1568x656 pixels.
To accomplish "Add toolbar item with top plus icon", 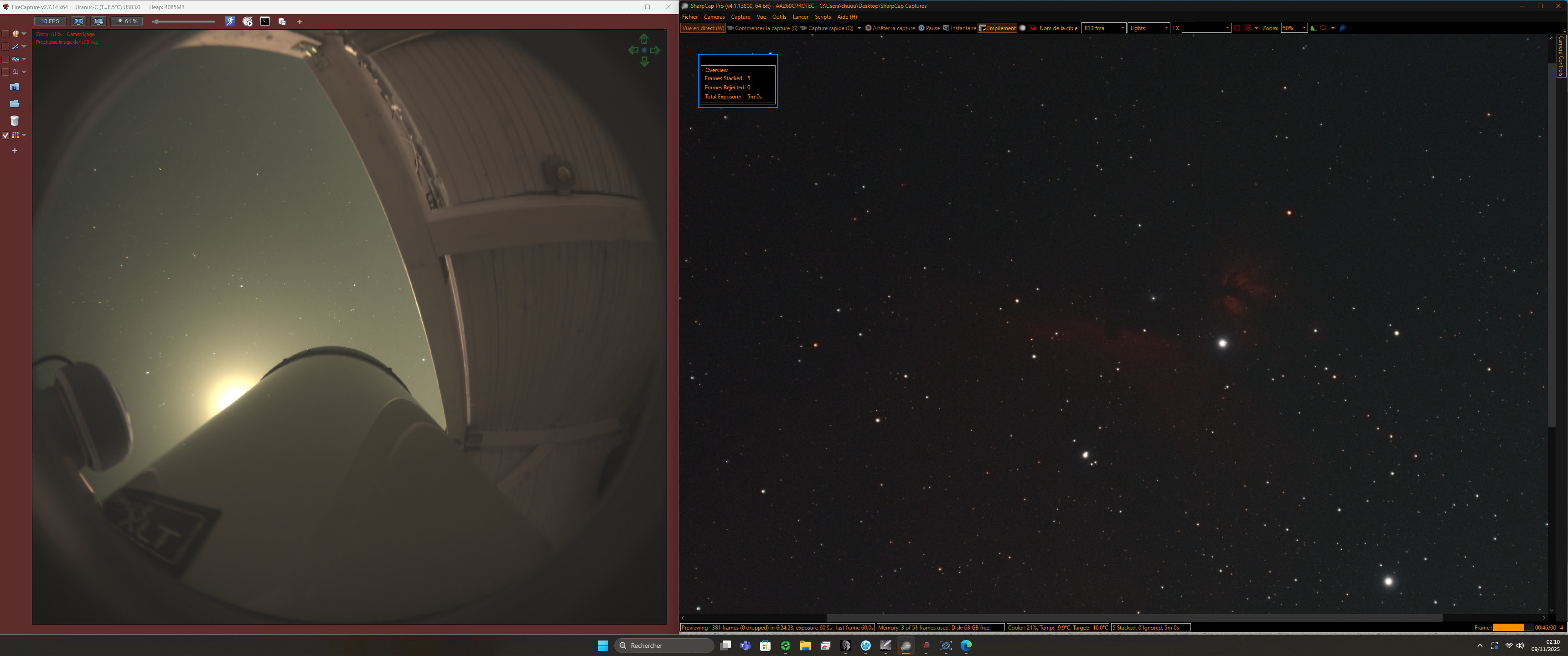I will (x=300, y=22).
